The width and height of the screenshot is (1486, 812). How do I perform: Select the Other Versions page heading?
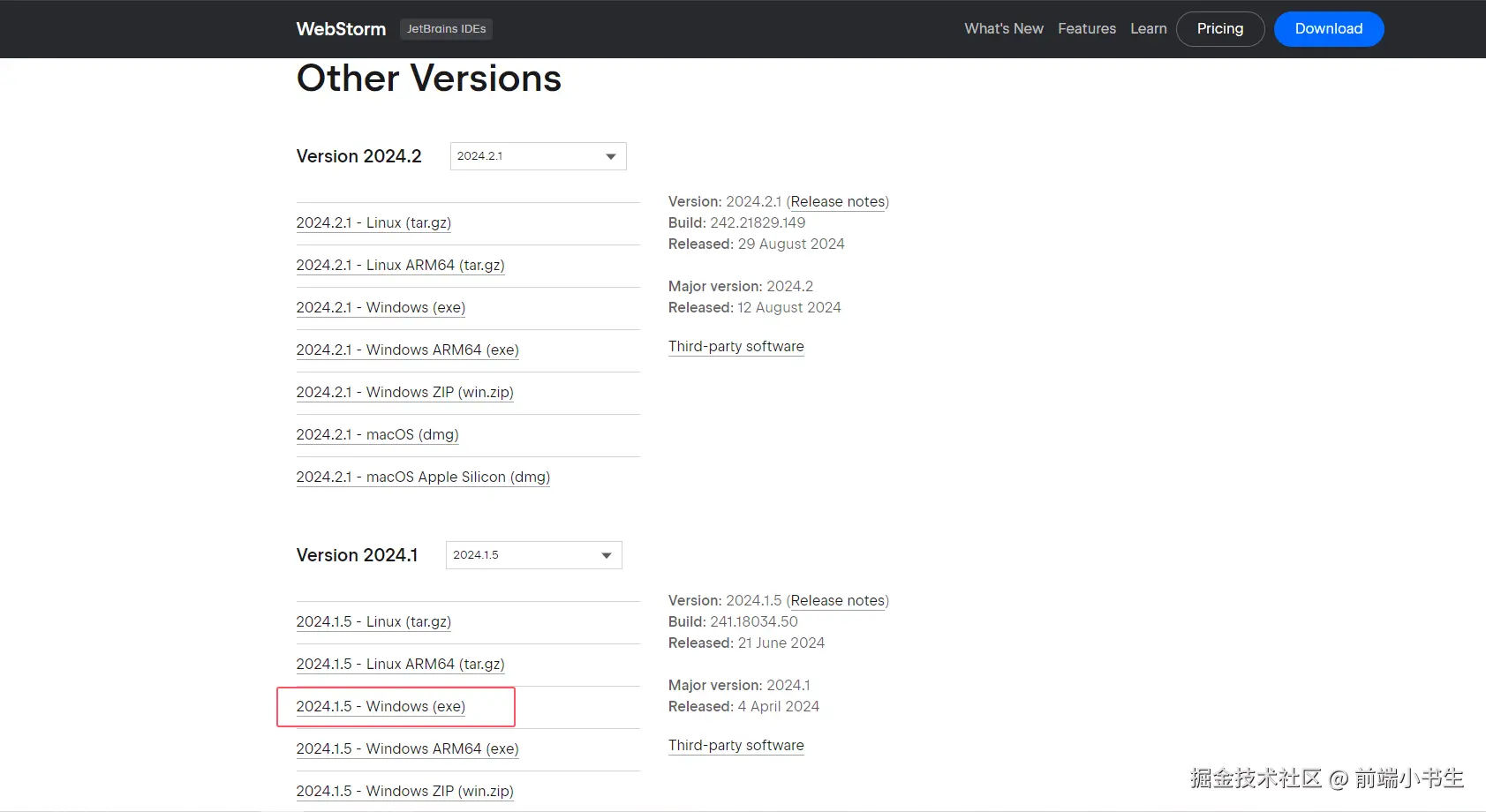point(429,79)
